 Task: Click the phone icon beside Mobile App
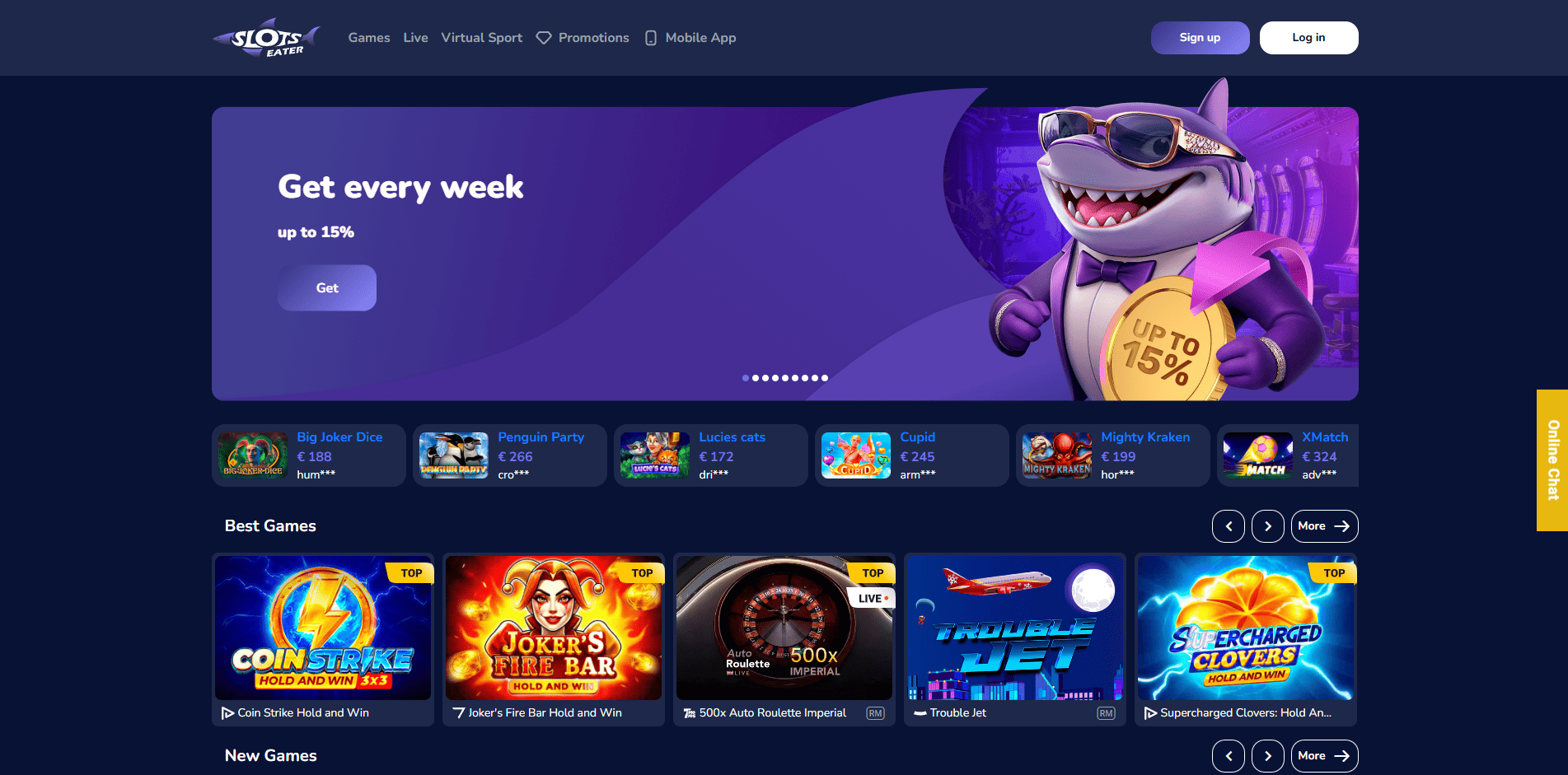coord(651,38)
